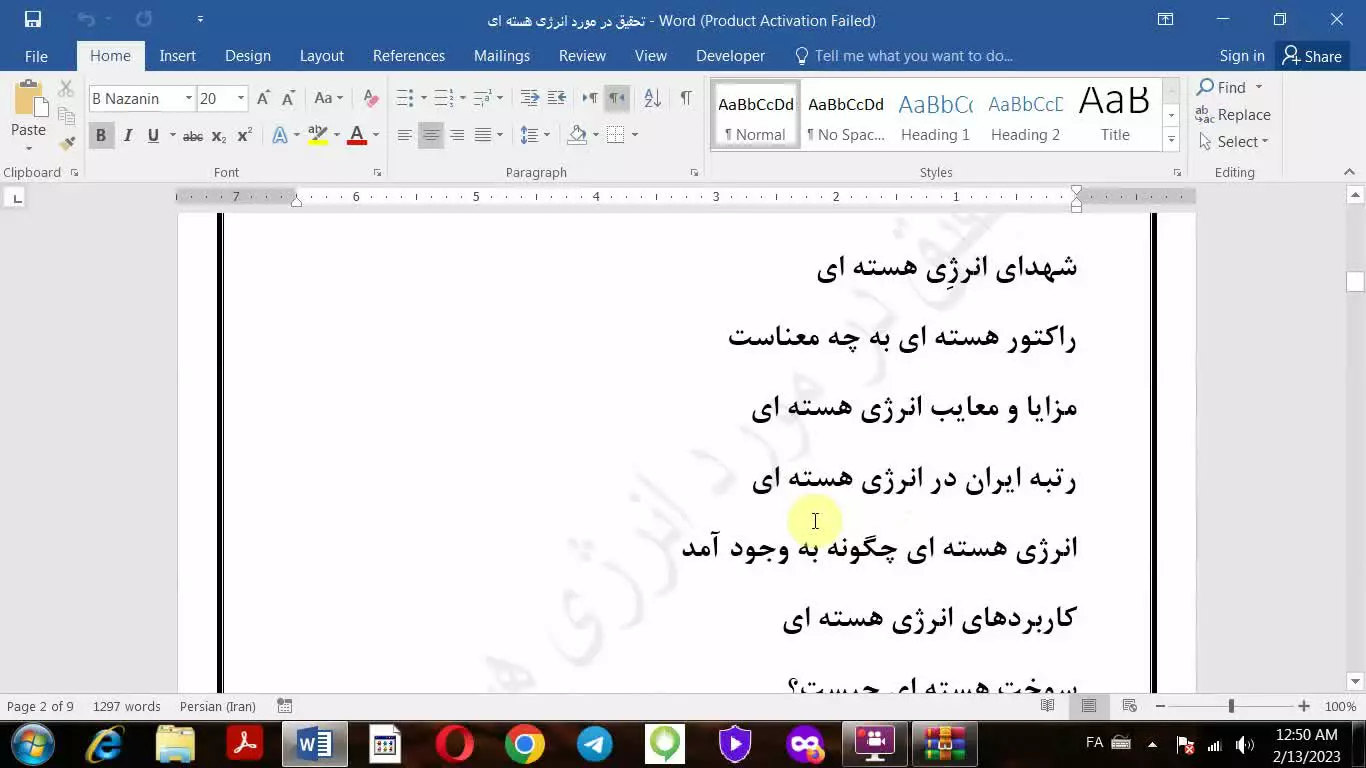Apply the Title style

(x=1115, y=116)
